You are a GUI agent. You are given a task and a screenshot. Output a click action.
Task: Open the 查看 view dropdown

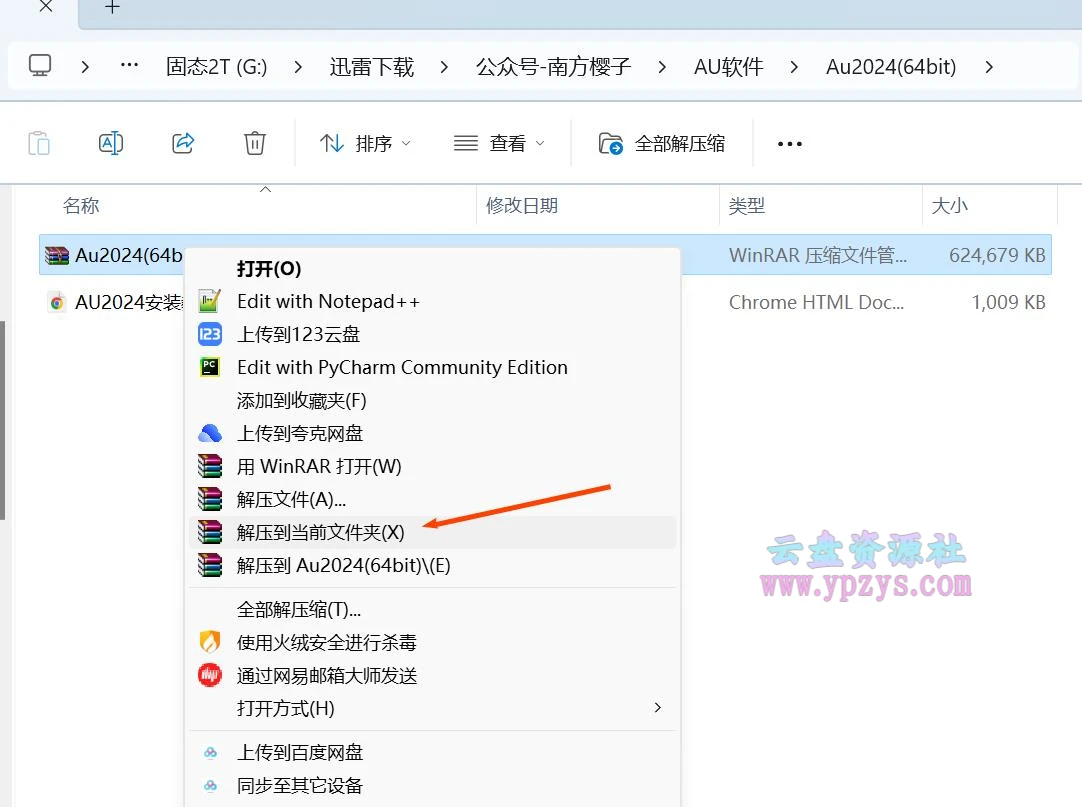pos(499,144)
